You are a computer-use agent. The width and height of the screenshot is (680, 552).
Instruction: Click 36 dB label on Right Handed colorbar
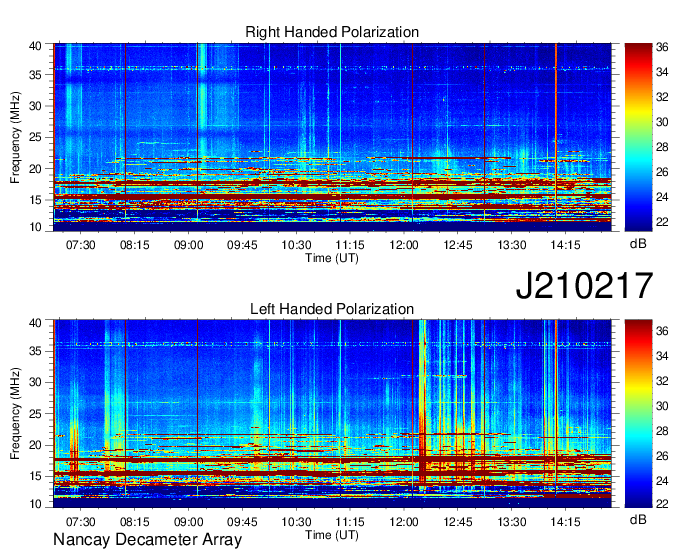[662, 47]
